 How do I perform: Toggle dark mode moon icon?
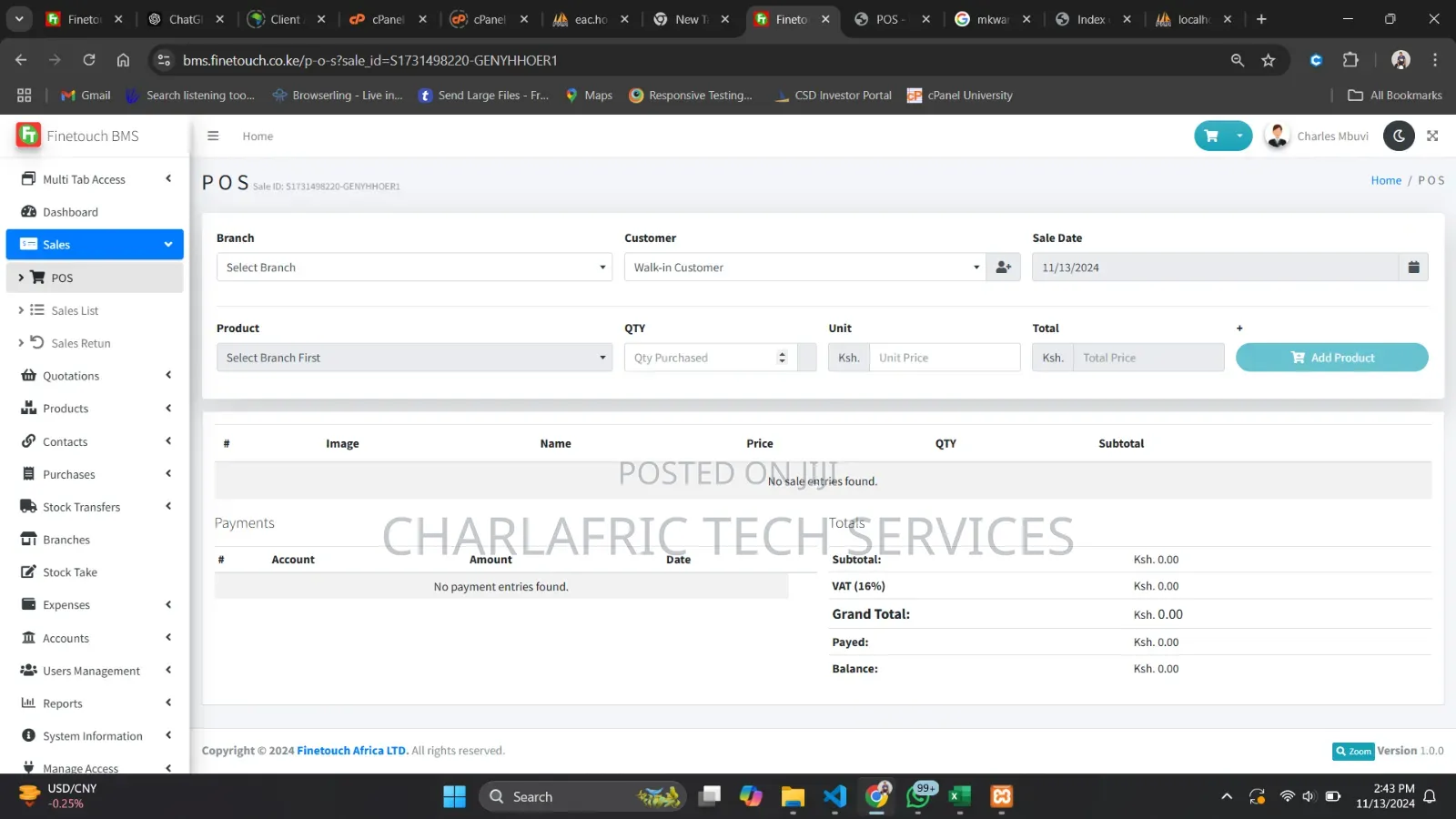click(x=1399, y=136)
